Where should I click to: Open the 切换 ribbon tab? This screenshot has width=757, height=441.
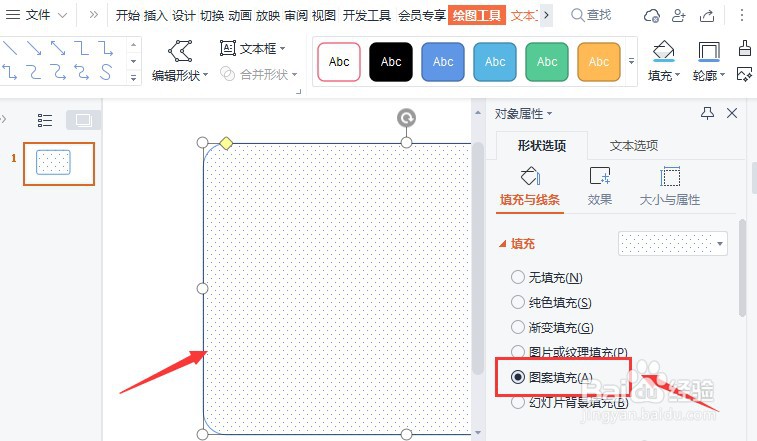pyautogui.click(x=212, y=15)
